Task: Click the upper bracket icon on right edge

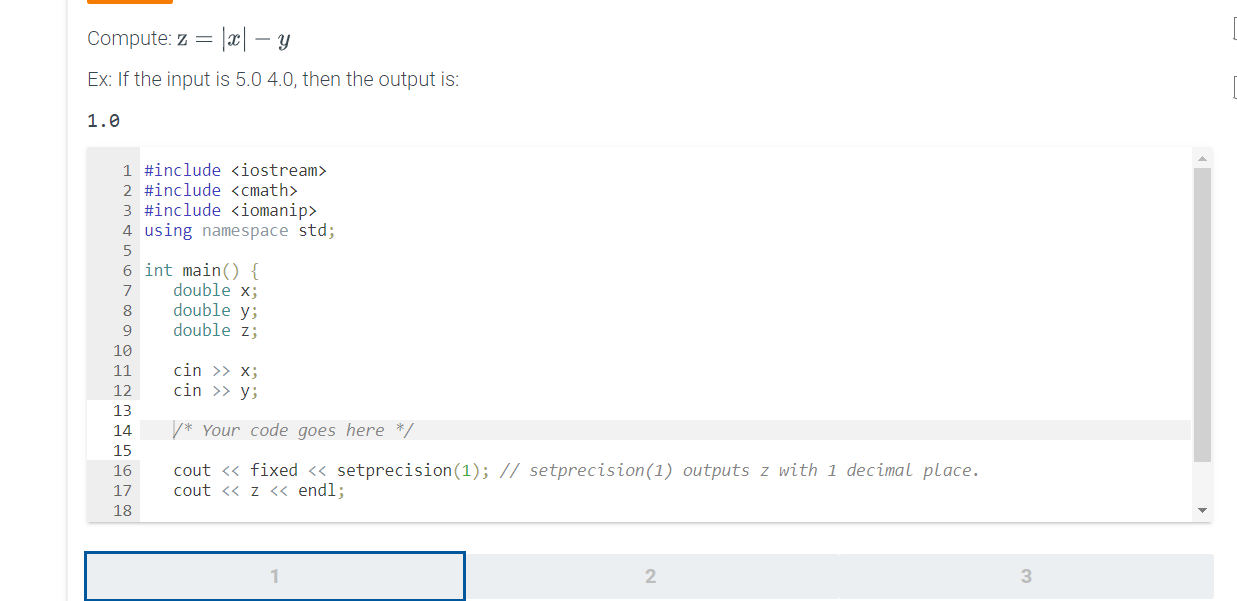Action: click(1233, 30)
